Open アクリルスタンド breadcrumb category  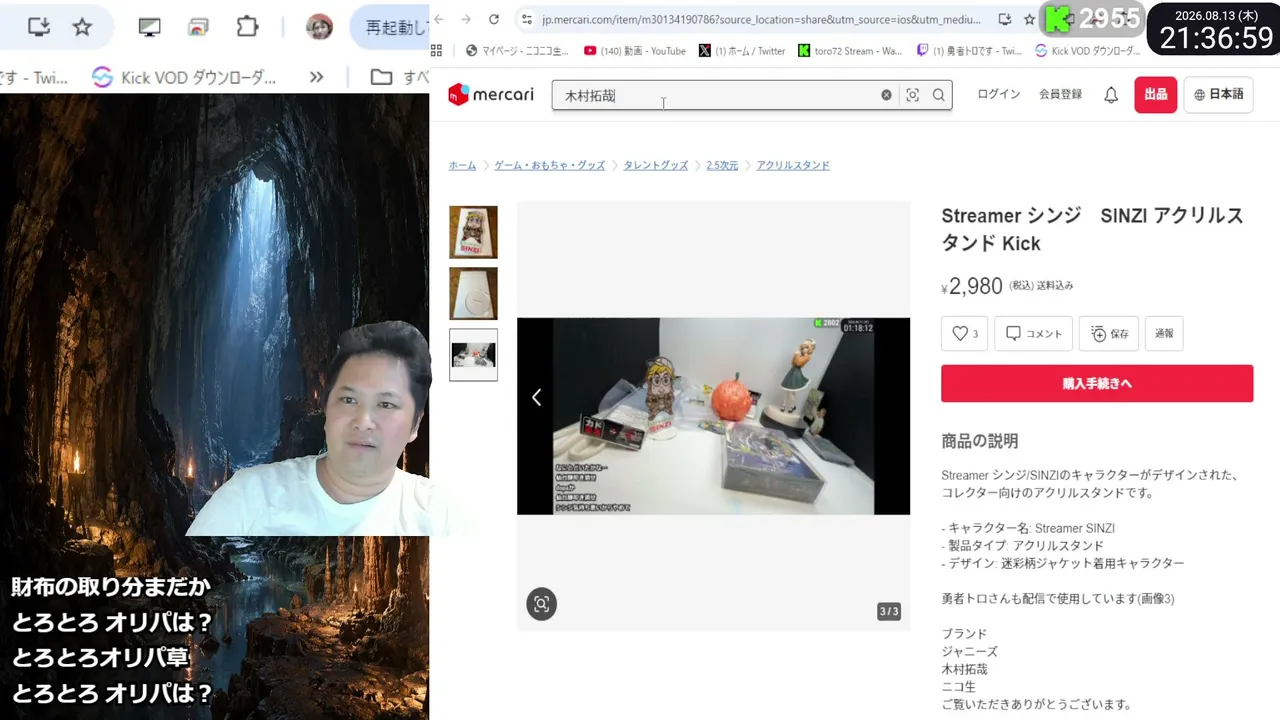pos(793,165)
